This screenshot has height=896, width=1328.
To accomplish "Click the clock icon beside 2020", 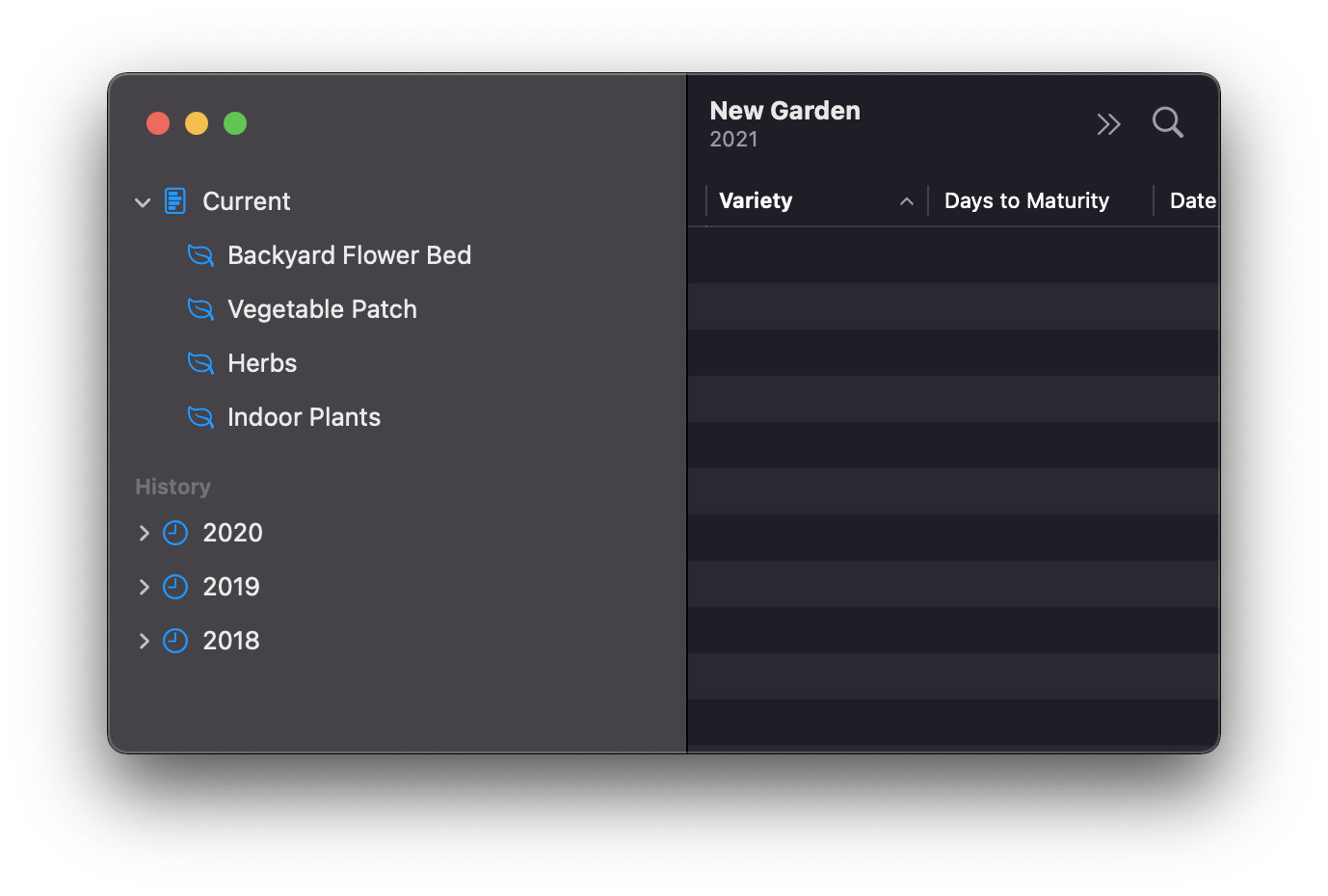I will tap(175, 533).
